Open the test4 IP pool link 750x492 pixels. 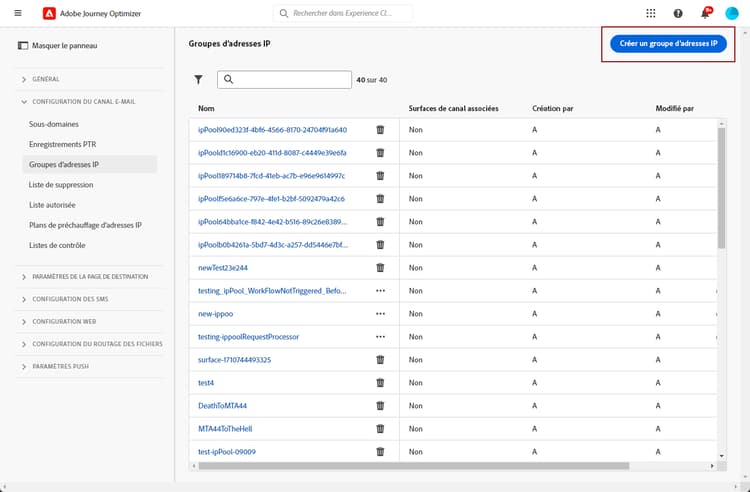206,382
